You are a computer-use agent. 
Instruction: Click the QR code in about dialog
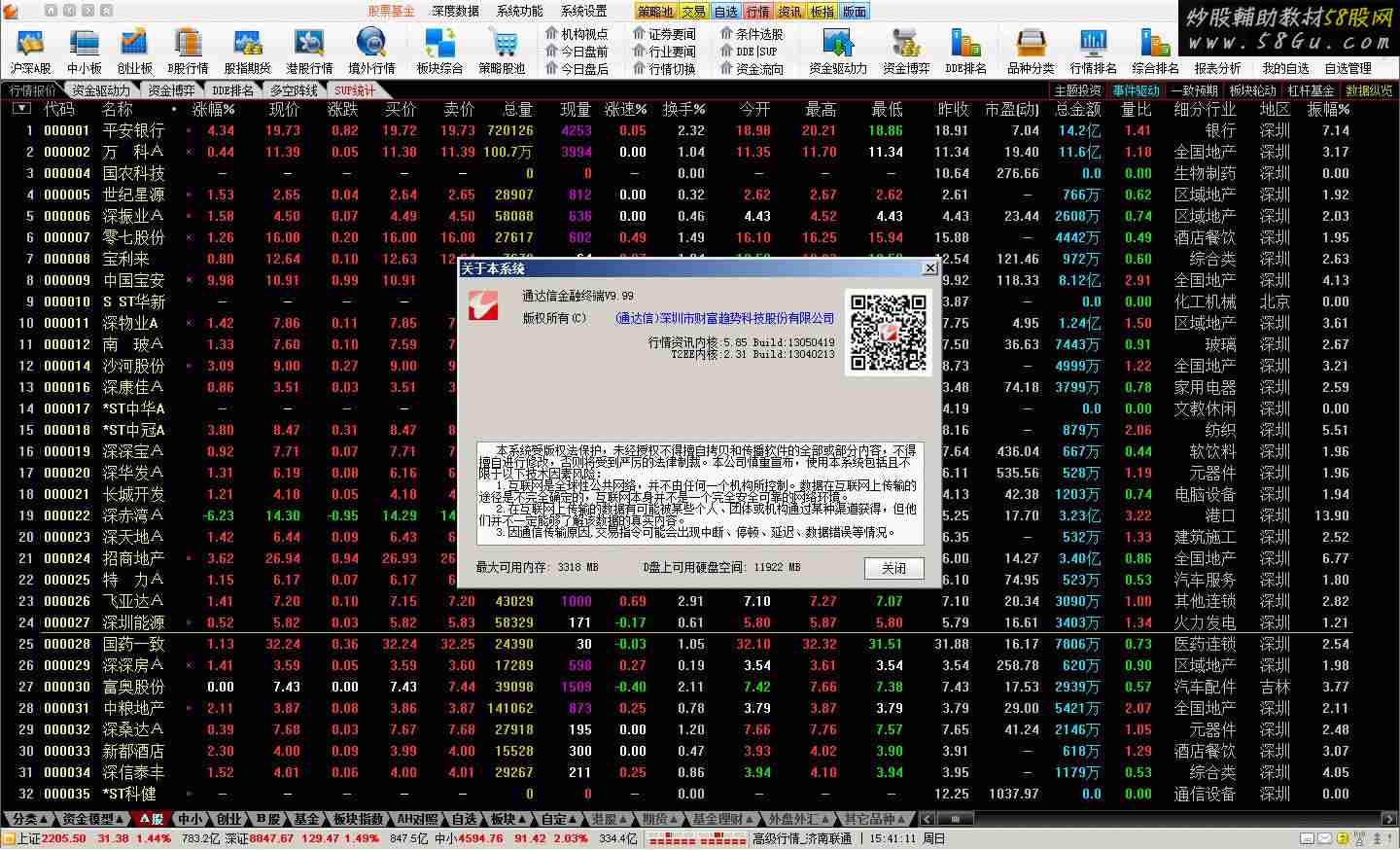(888, 333)
